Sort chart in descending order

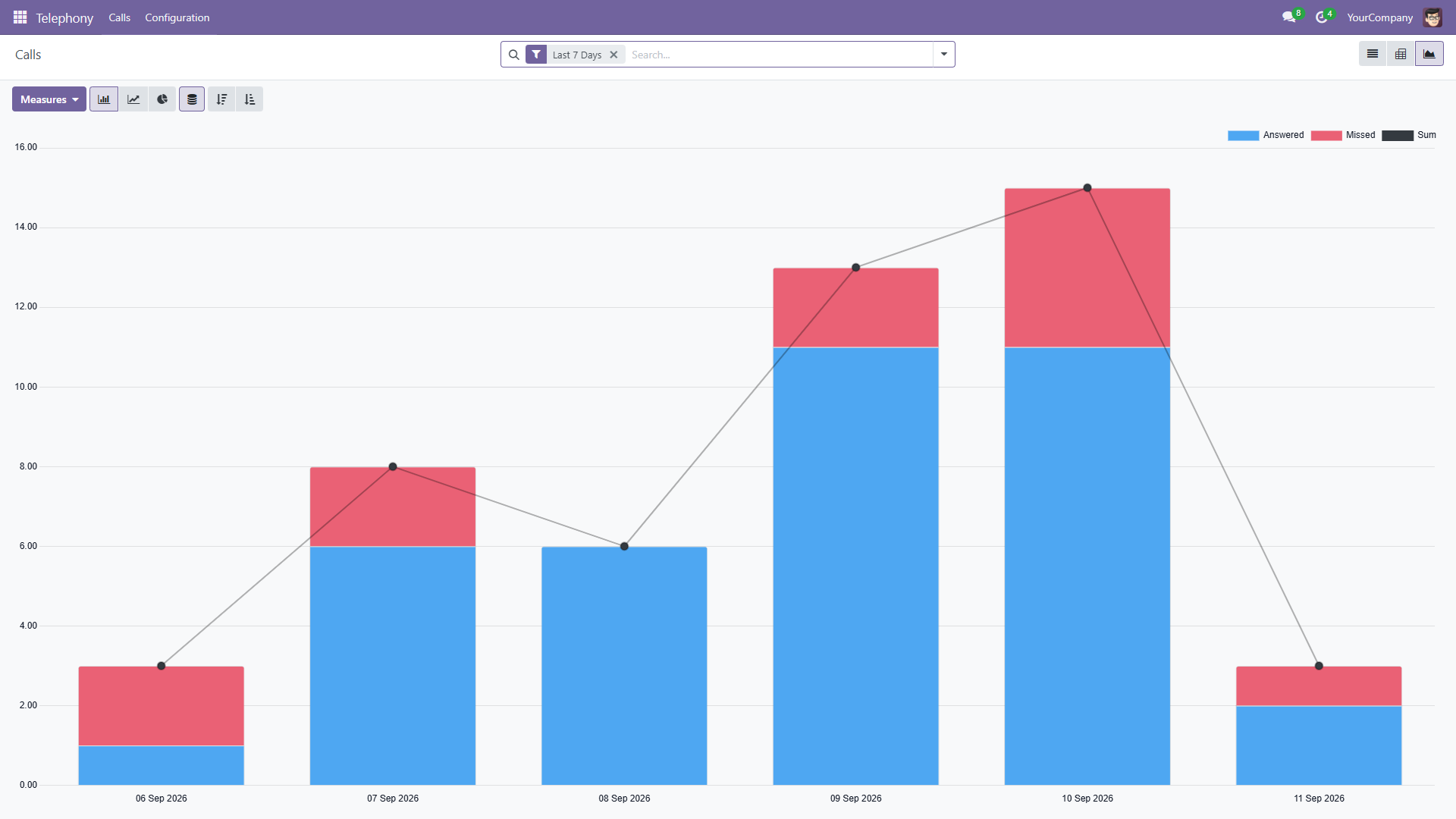pos(221,99)
